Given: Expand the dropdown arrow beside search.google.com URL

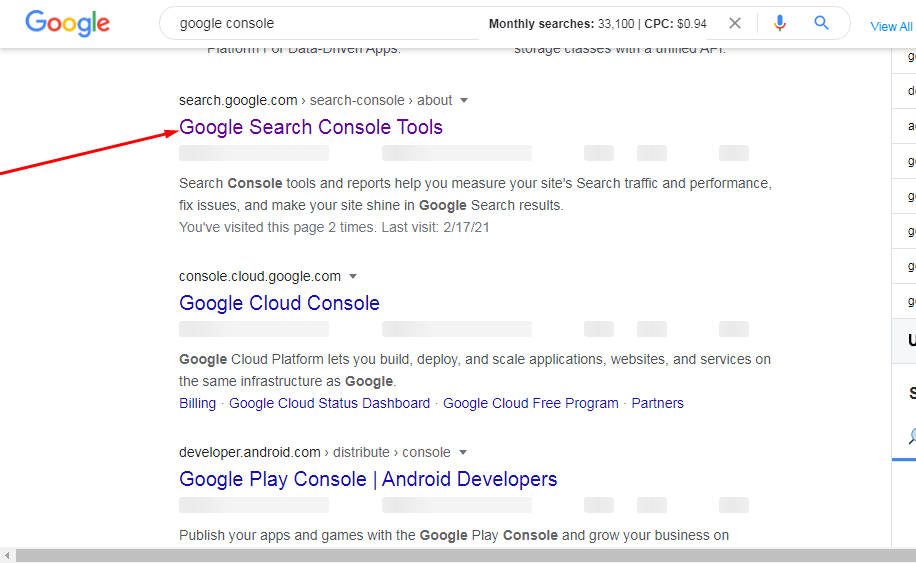Looking at the screenshot, I should 464,100.
